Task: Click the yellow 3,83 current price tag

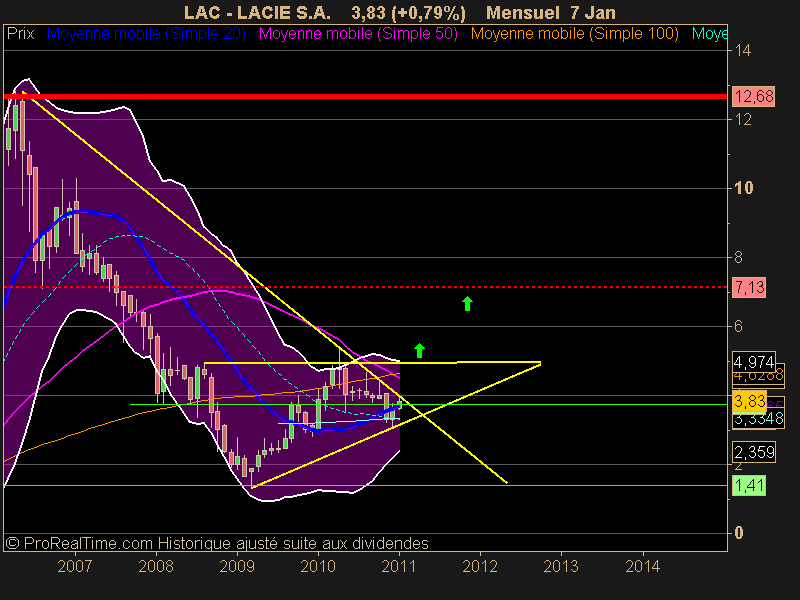Action: tap(749, 401)
